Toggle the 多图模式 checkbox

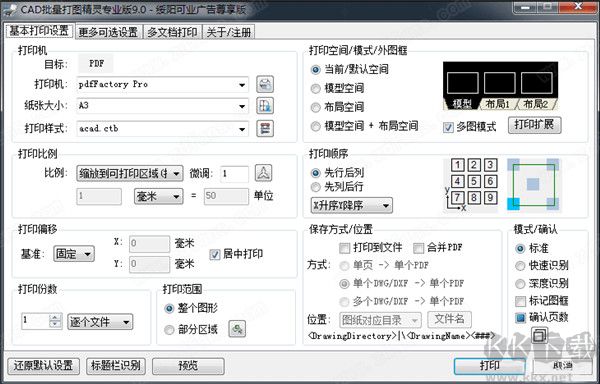[448, 127]
